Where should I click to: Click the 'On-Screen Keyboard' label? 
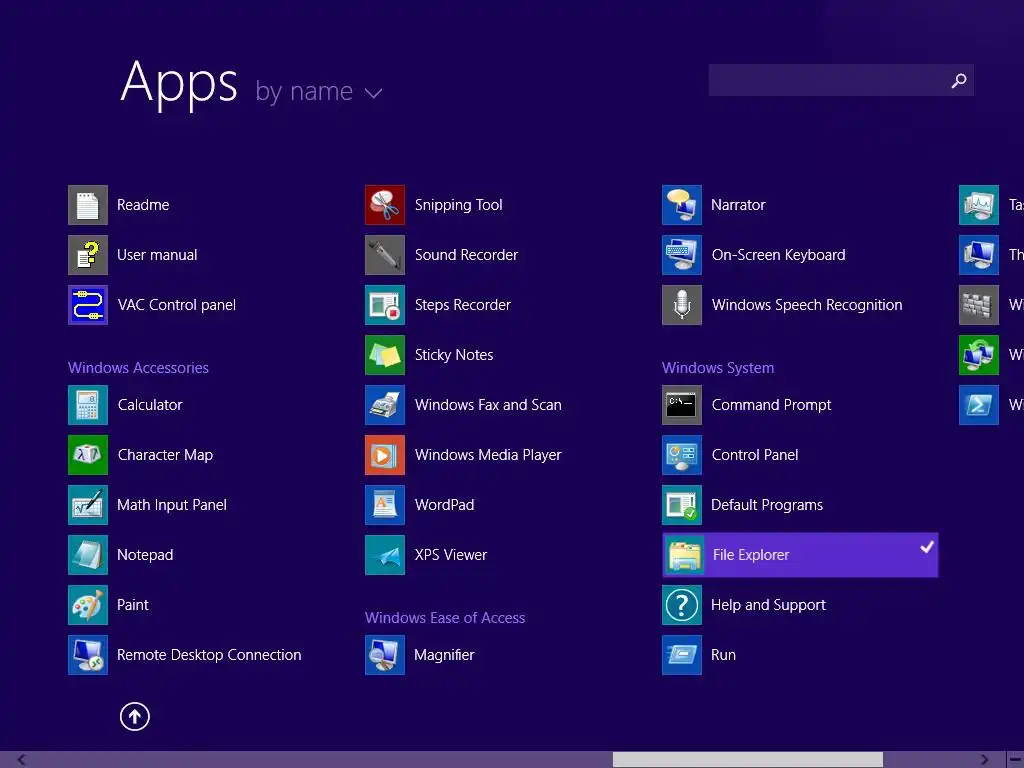coord(778,255)
